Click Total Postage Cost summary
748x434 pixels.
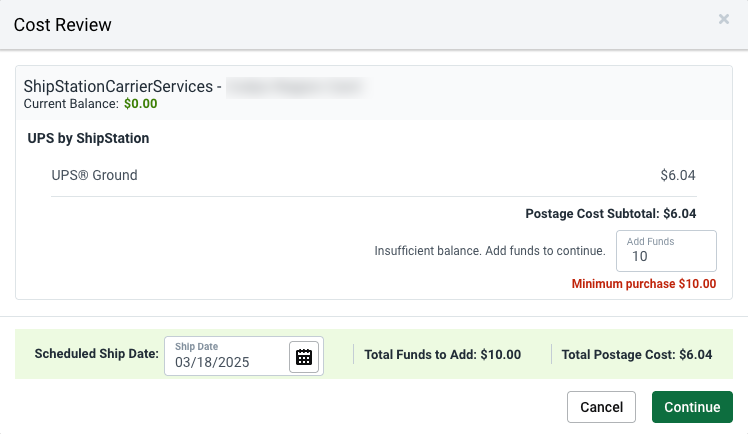coord(636,354)
